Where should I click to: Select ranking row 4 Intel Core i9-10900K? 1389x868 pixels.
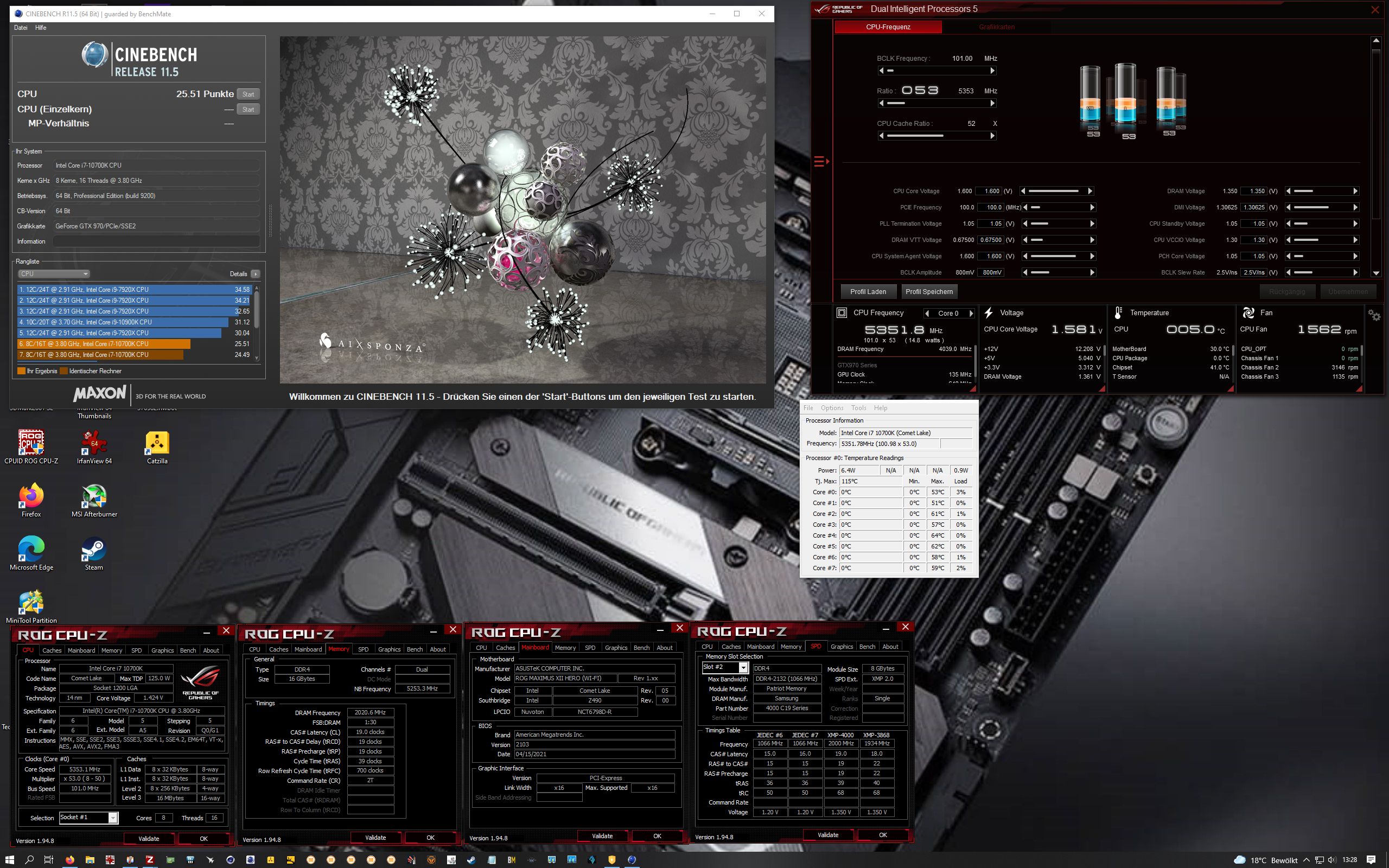(x=135, y=322)
